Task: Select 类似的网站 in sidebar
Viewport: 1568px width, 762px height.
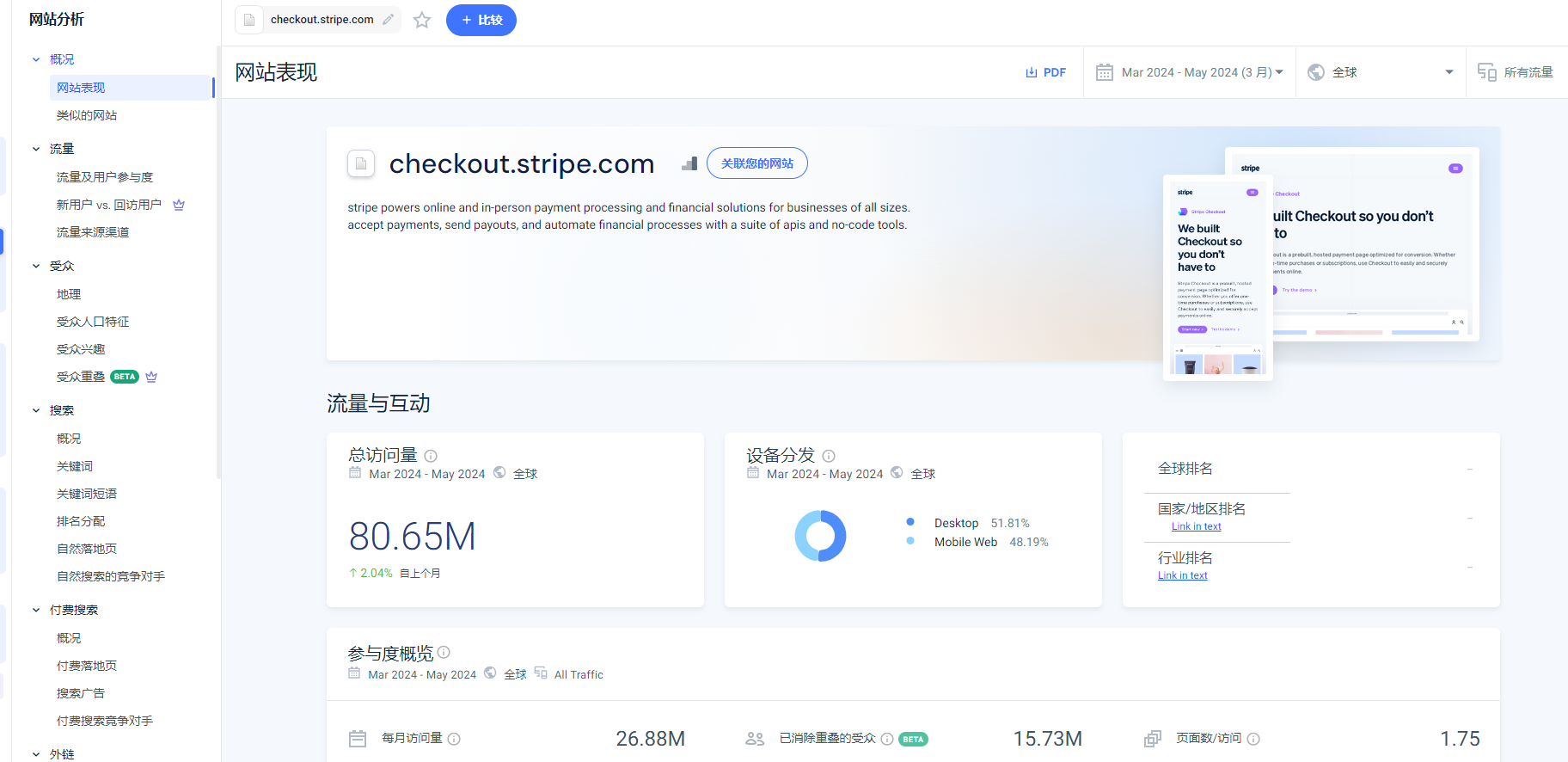Action: (87, 115)
